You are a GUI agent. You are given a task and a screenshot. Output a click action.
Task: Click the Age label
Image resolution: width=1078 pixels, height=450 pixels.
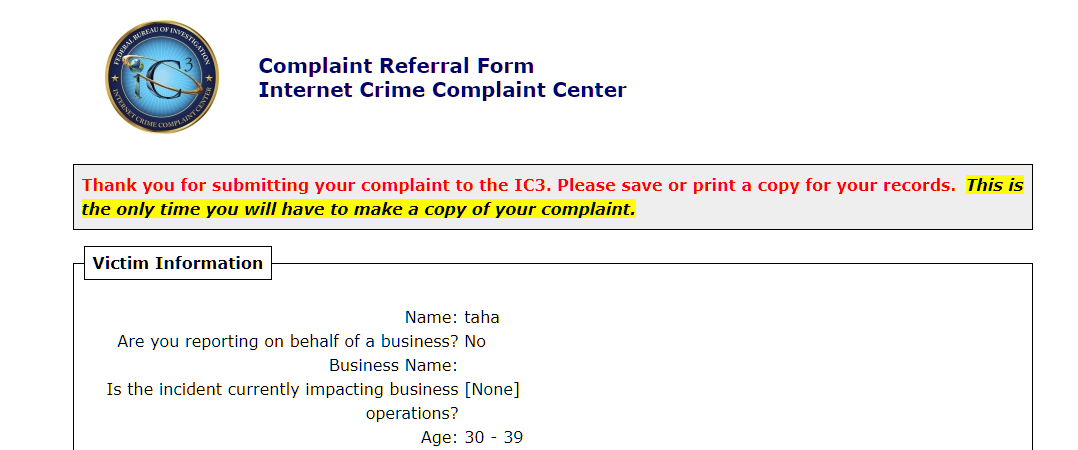point(439,438)
